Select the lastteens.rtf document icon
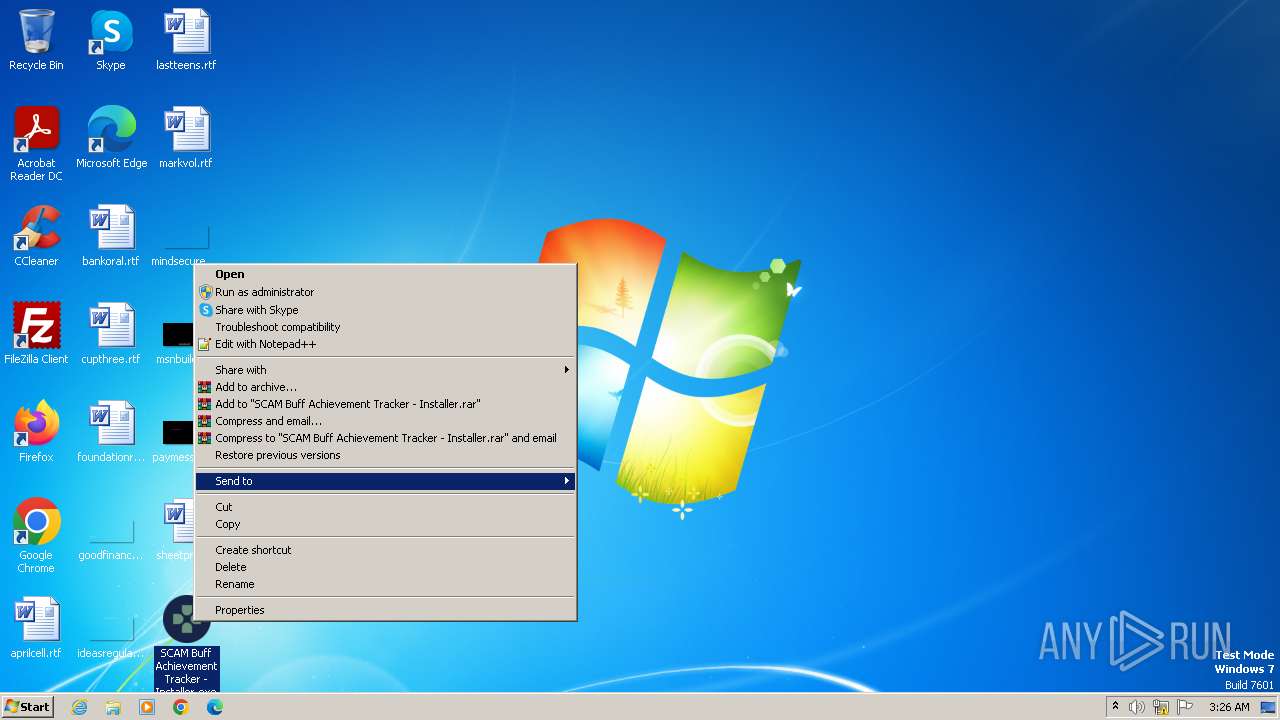The image size is (1280, 720). click(x=186, y=40)
